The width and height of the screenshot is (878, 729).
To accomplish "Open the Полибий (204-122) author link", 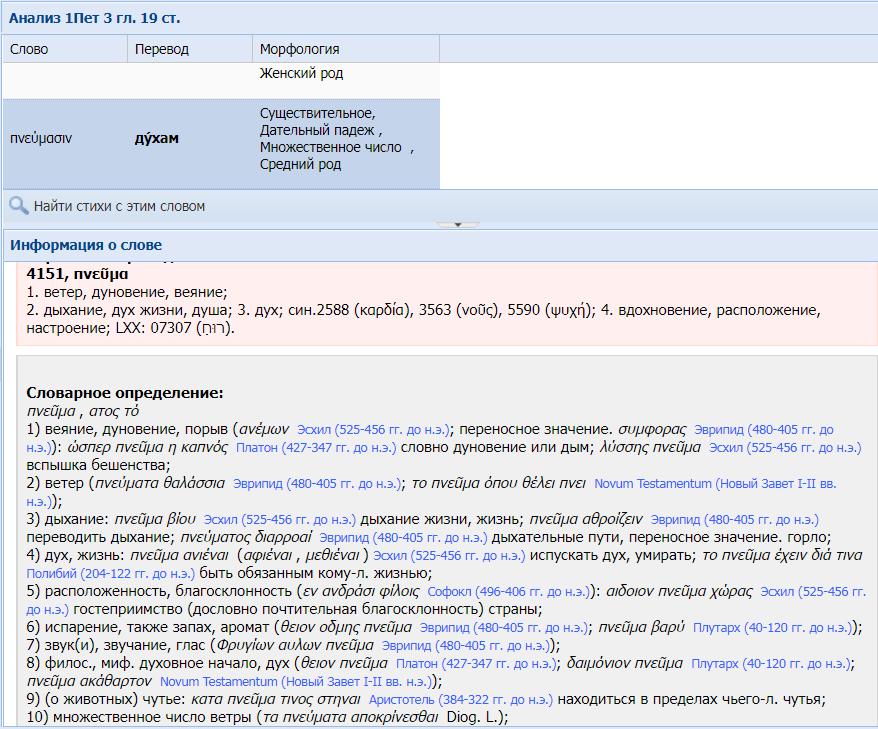I will pyautogui.click(x=111, y=573).
